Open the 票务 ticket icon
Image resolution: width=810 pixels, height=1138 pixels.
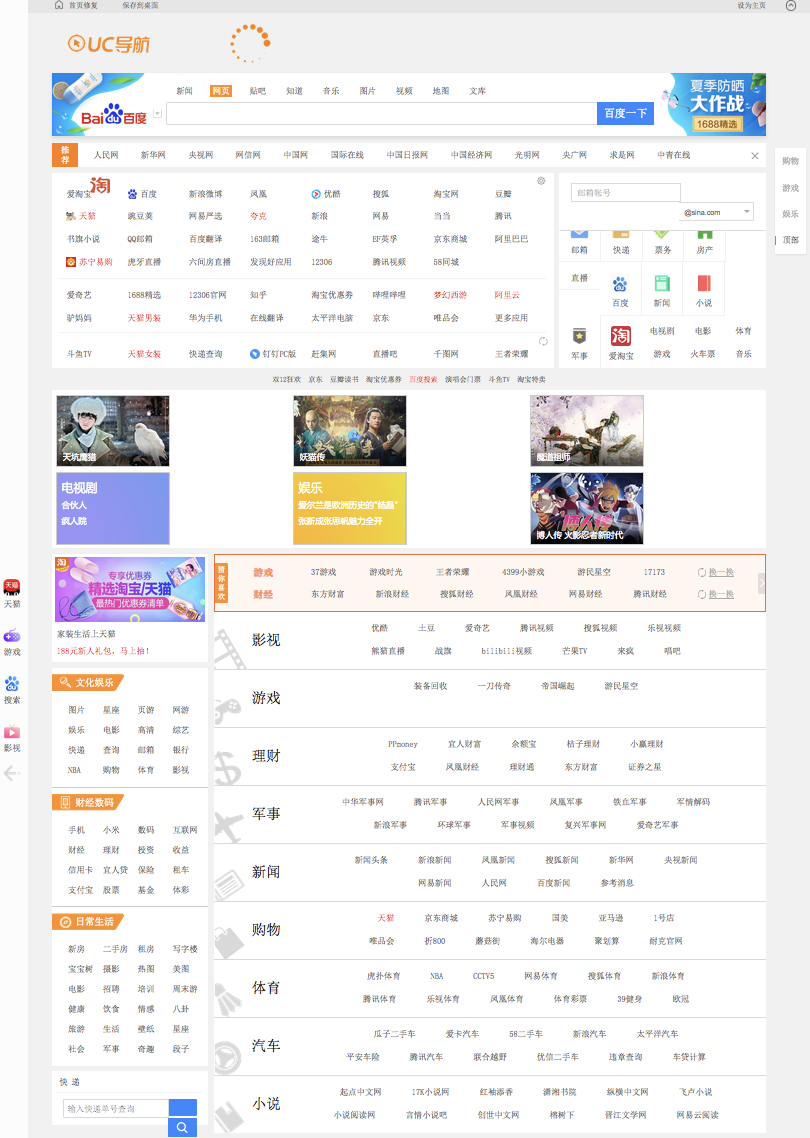pos(662,234)
